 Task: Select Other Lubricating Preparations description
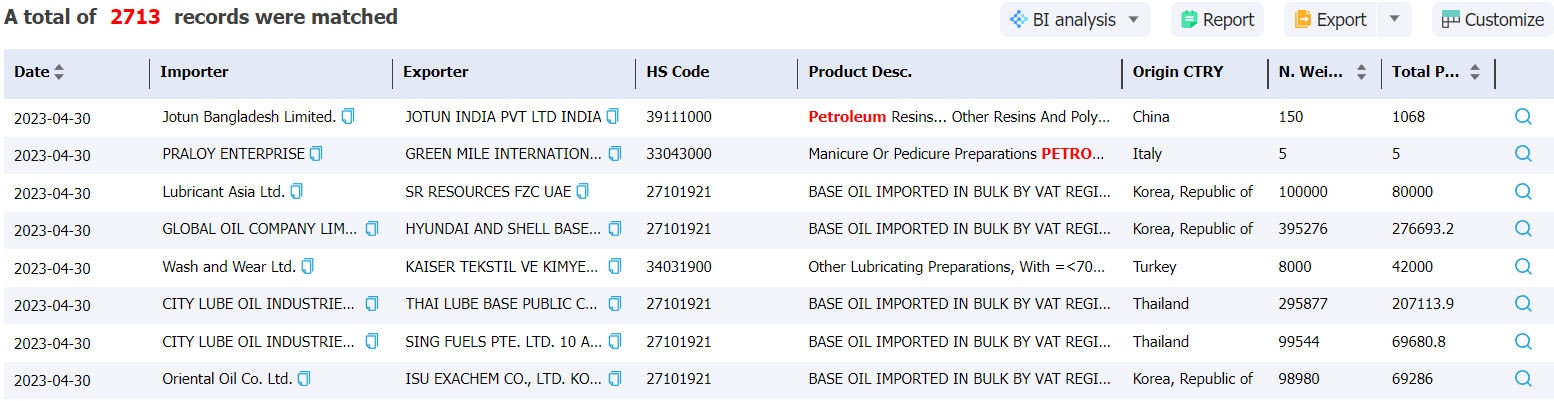click(x=959, y=267)
